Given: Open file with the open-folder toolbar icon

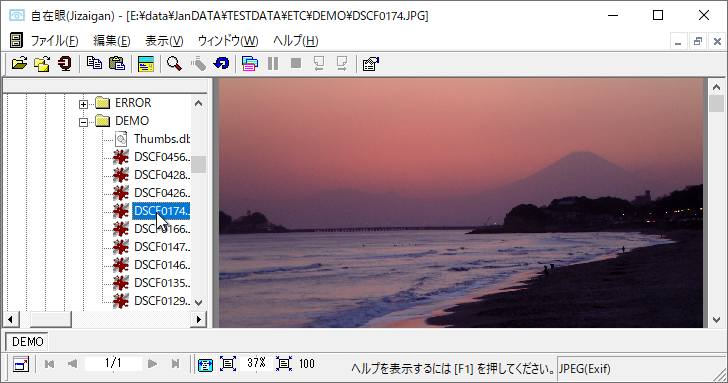Looking at the screenshot, I should tap(19, 64).
